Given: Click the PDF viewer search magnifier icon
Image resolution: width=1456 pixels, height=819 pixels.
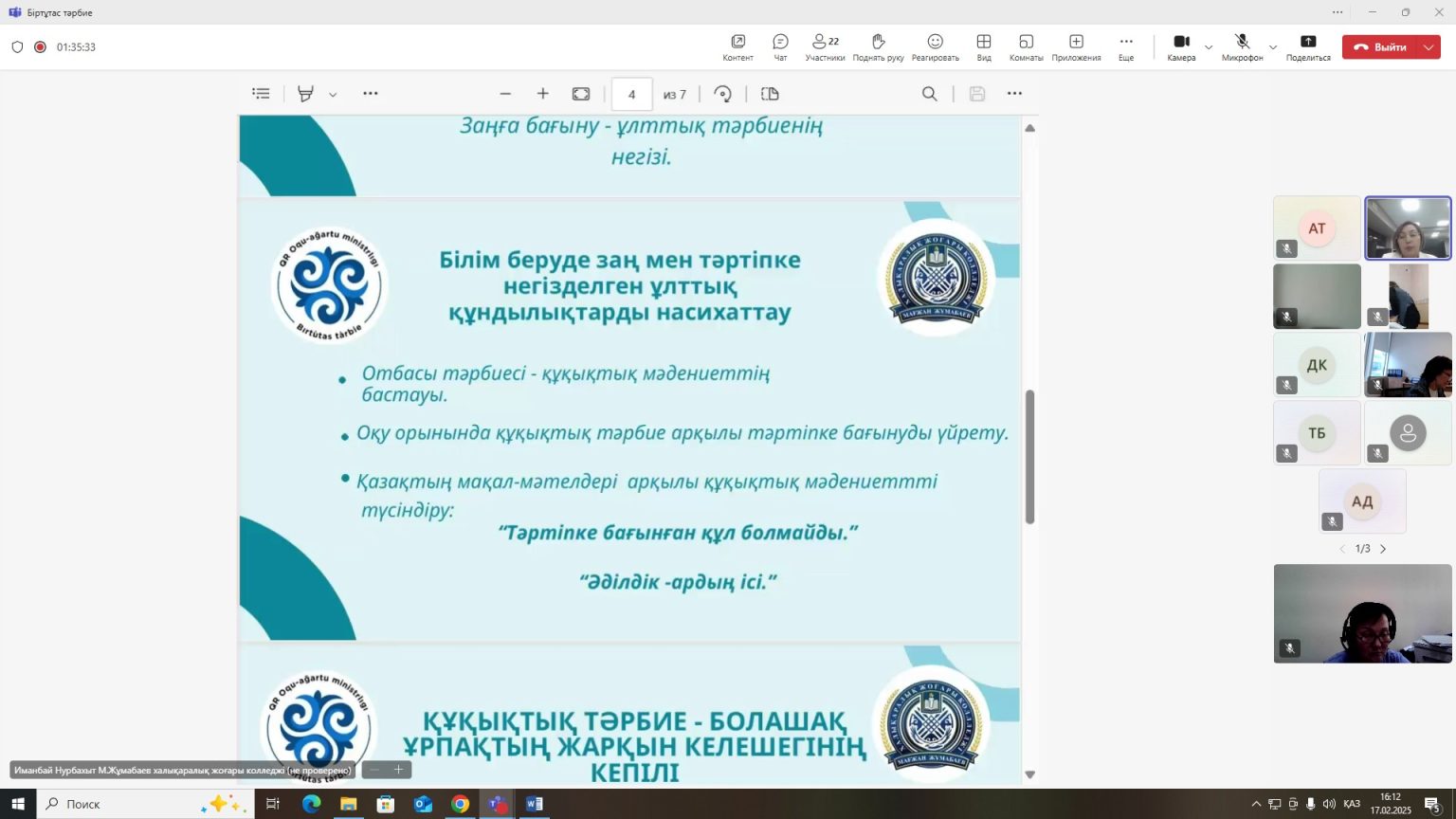Looking at the screenshot, I should point(929,94).
